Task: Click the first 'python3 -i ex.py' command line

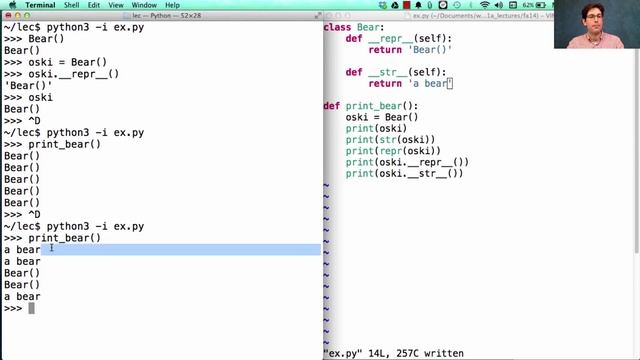Action: coord(74,27)
